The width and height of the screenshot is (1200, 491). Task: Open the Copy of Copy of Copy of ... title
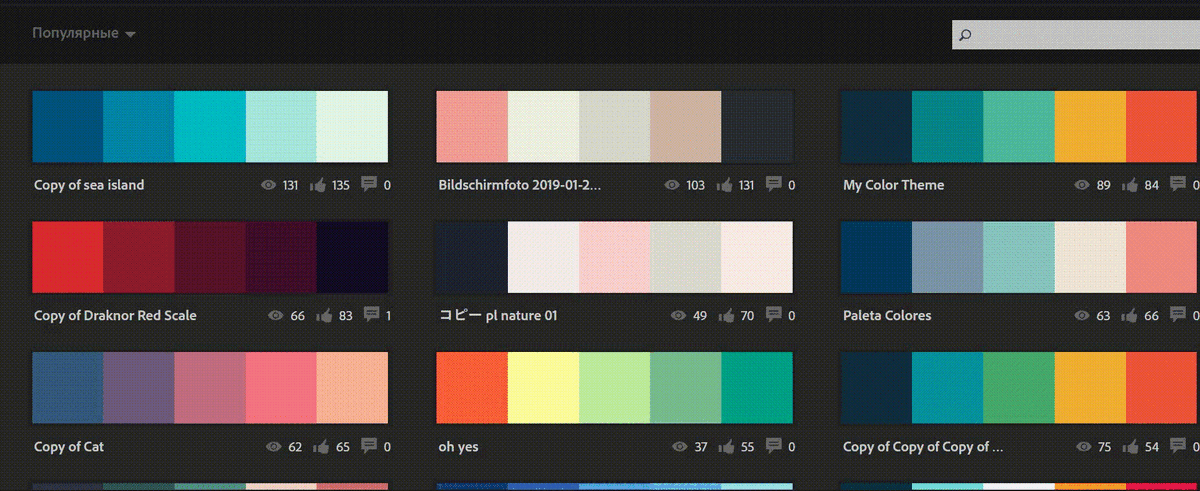pyautogui.click(x=922, y=447)
